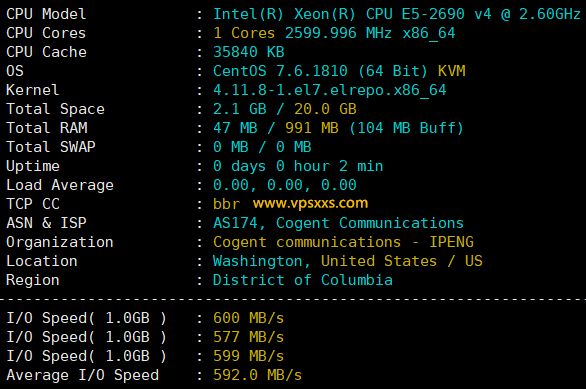This screenshot has width=586, height=389.
Task: Select the OS value 'CentOS 7.6.1810 (64 Bit) KVM'
Action: 339,71
